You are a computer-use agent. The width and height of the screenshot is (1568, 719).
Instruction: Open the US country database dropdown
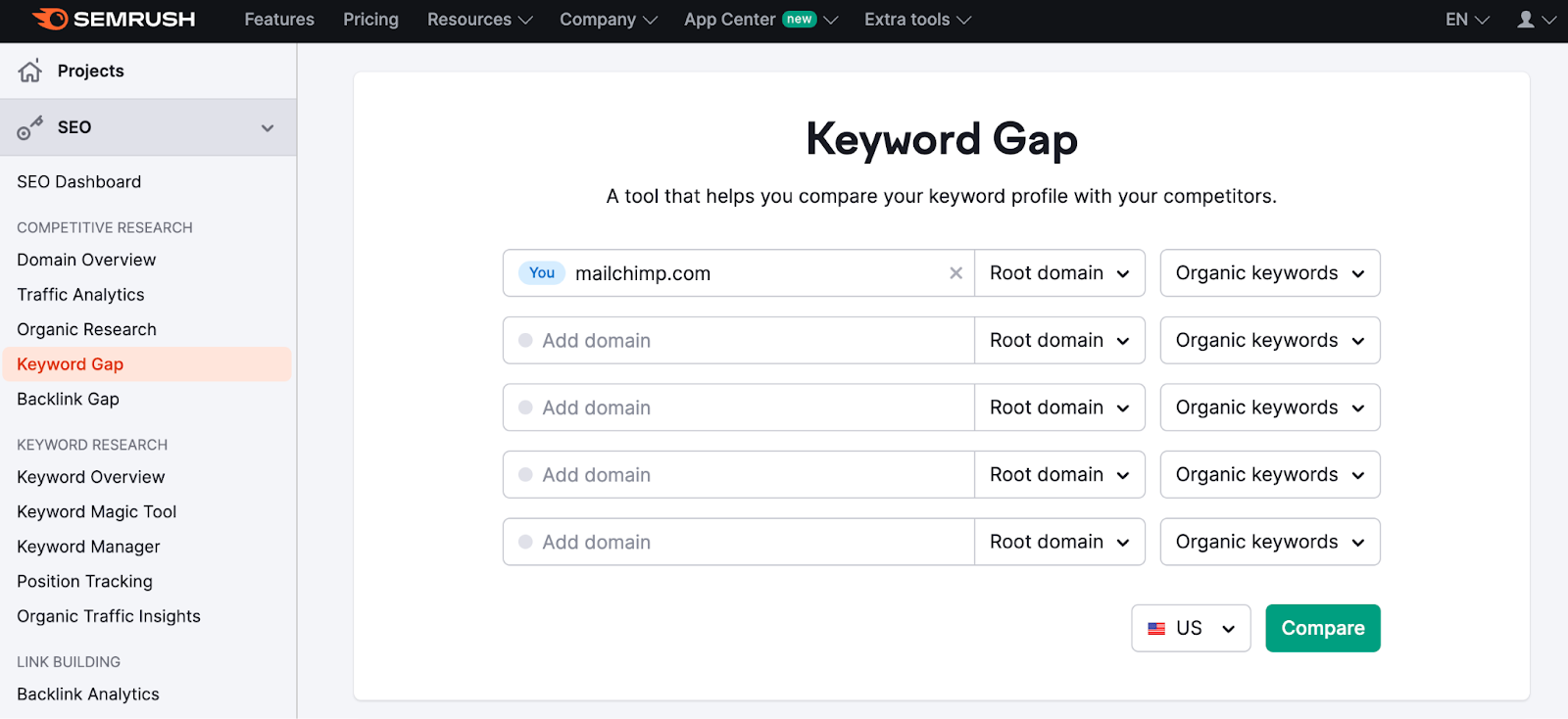(1191, 628)
